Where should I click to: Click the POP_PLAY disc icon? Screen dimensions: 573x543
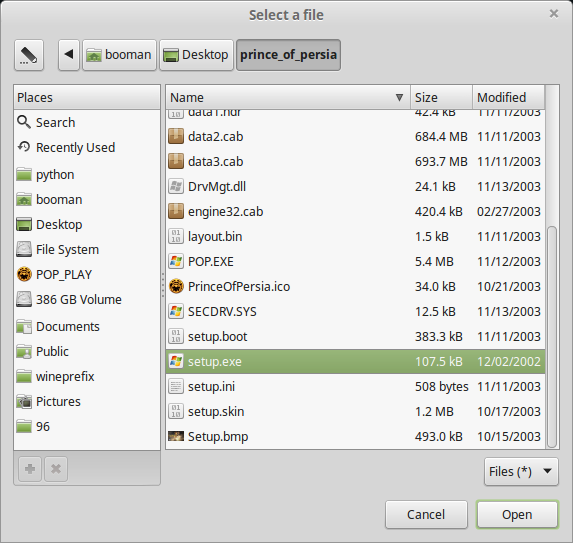coord(24,274)
